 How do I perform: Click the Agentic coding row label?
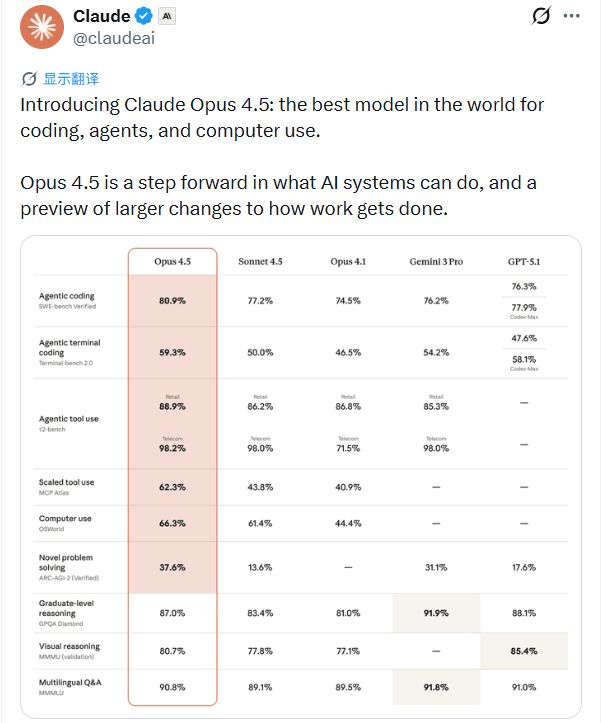click(x=67, y=296)
